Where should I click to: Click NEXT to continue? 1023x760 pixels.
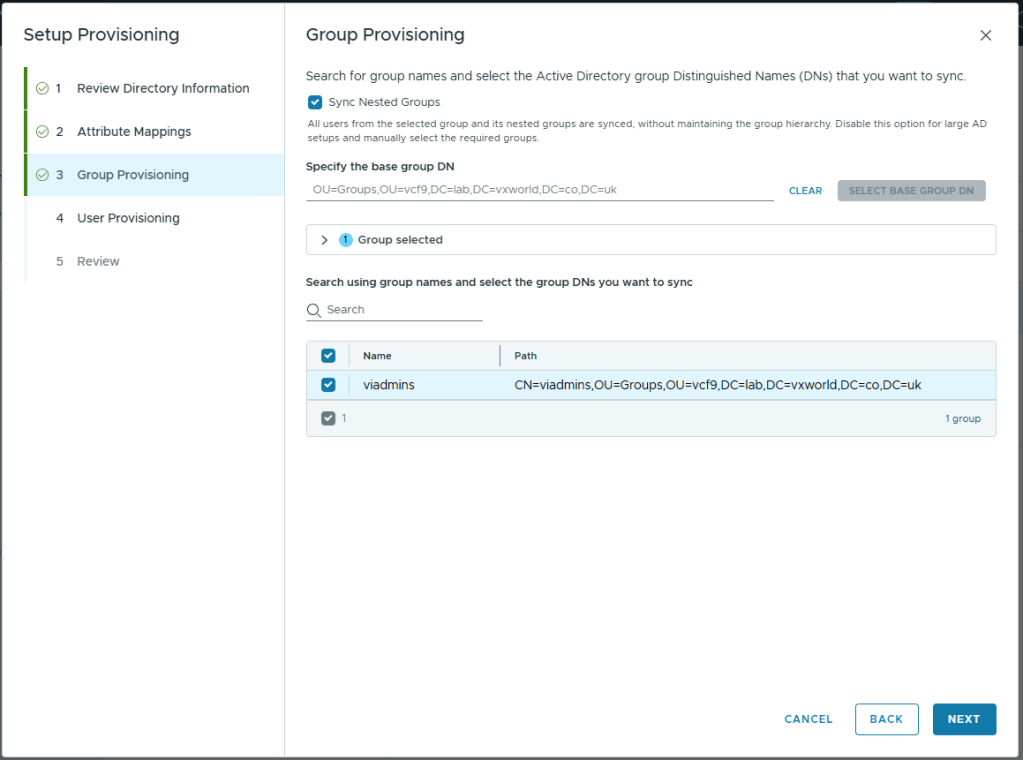tap(963, 719)
